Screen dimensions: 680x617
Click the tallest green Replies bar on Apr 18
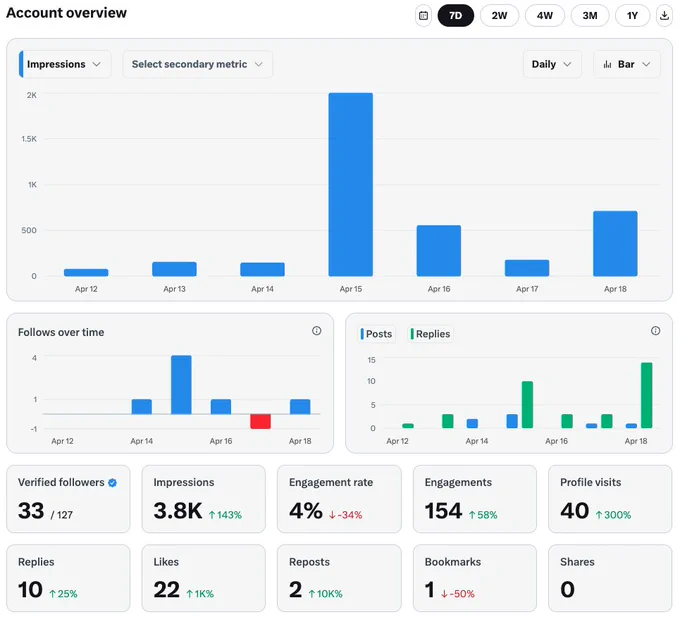646,395
